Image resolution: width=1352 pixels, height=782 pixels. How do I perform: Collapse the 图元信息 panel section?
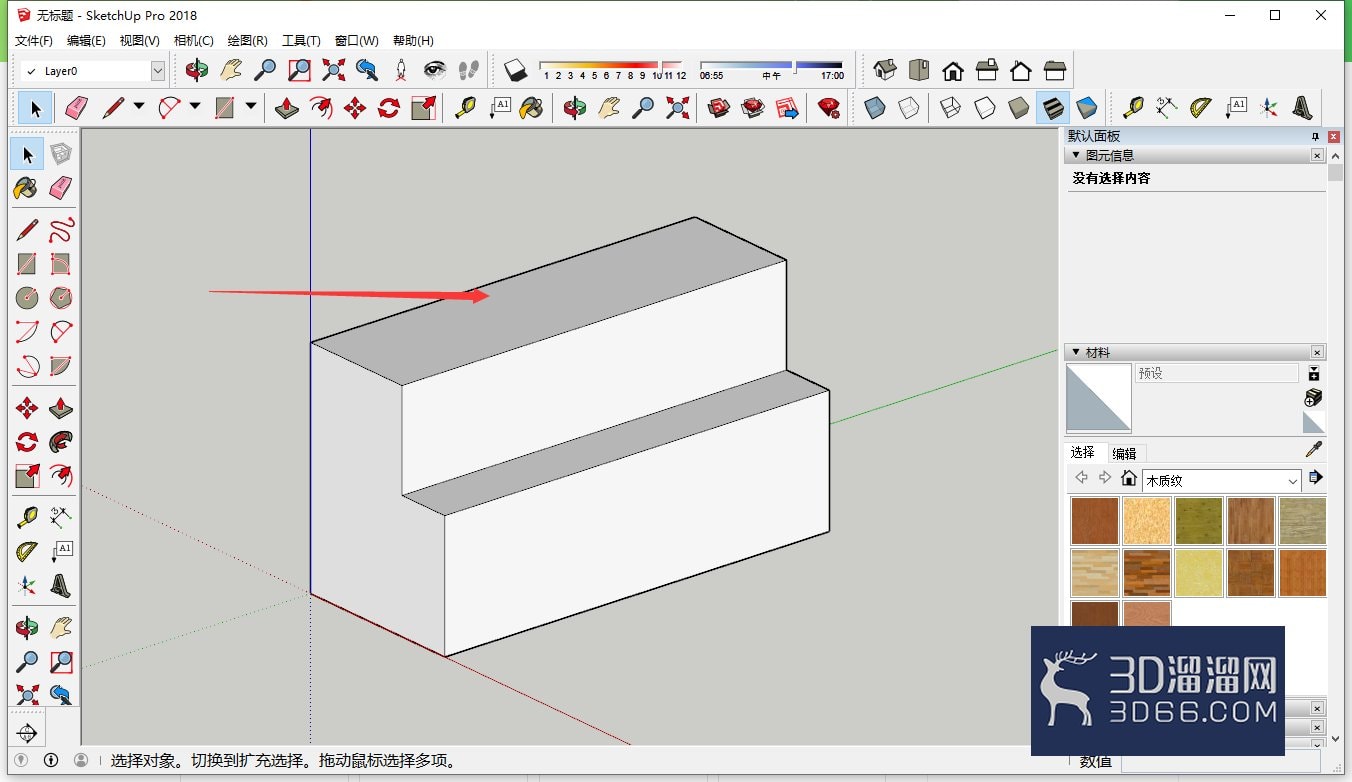(x=1076, y=155)
